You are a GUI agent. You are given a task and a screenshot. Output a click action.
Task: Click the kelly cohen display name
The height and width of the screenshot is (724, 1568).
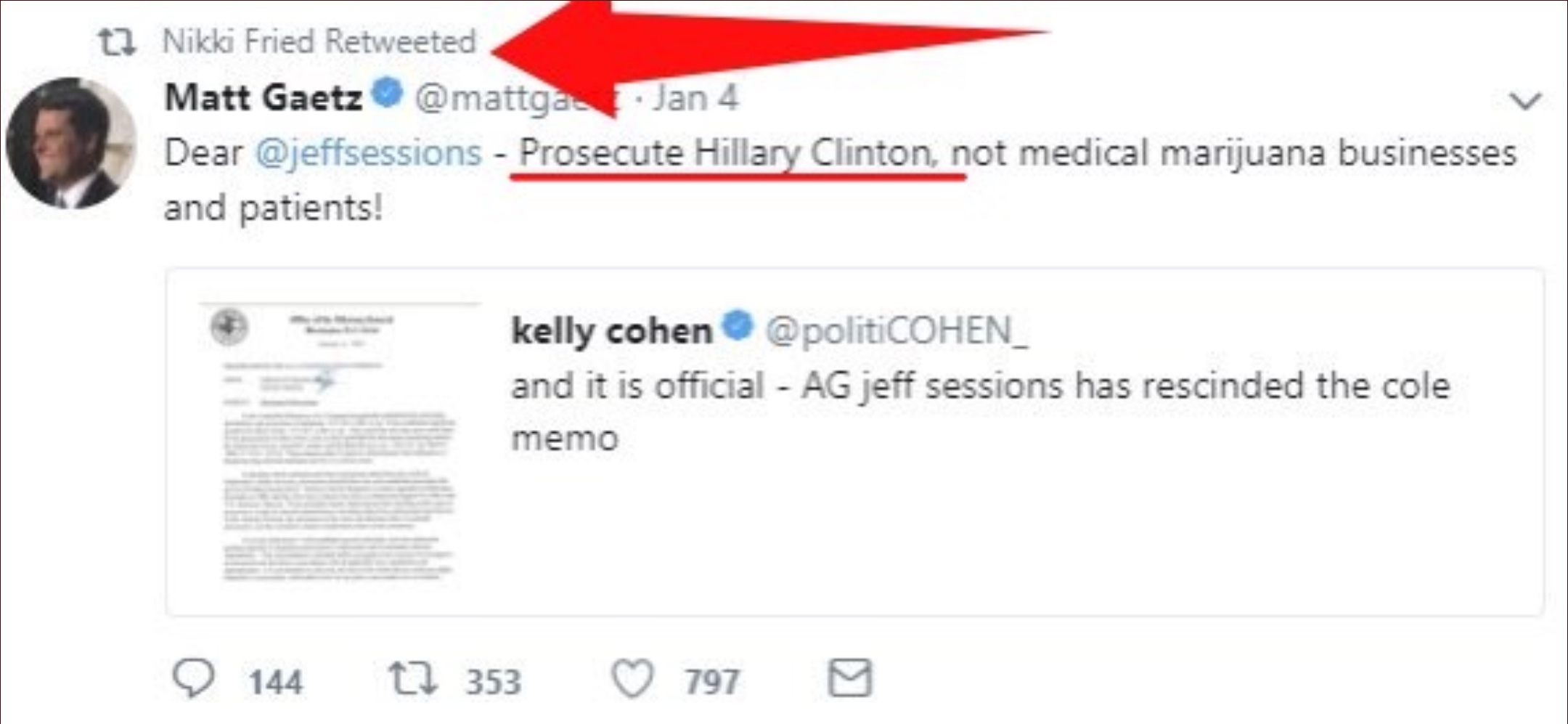(x=612, y=331)
